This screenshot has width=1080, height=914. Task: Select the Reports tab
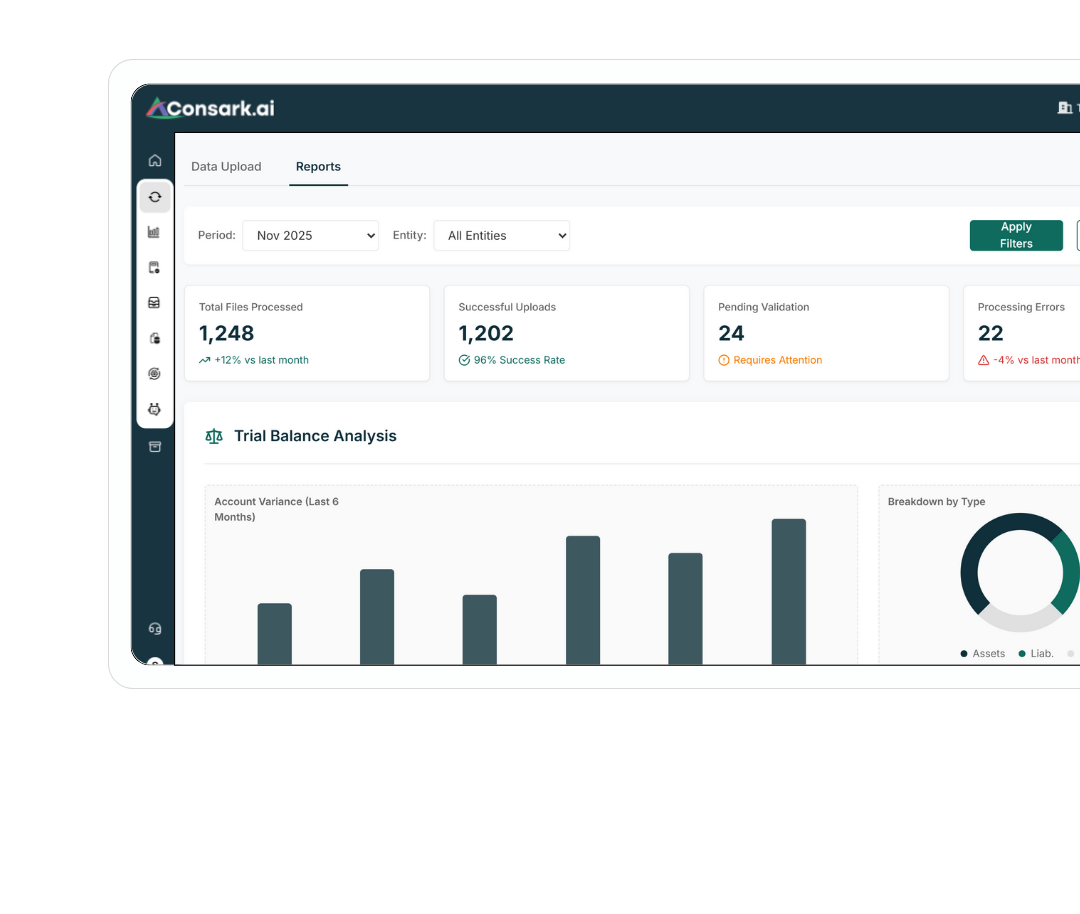click(318, 167)
